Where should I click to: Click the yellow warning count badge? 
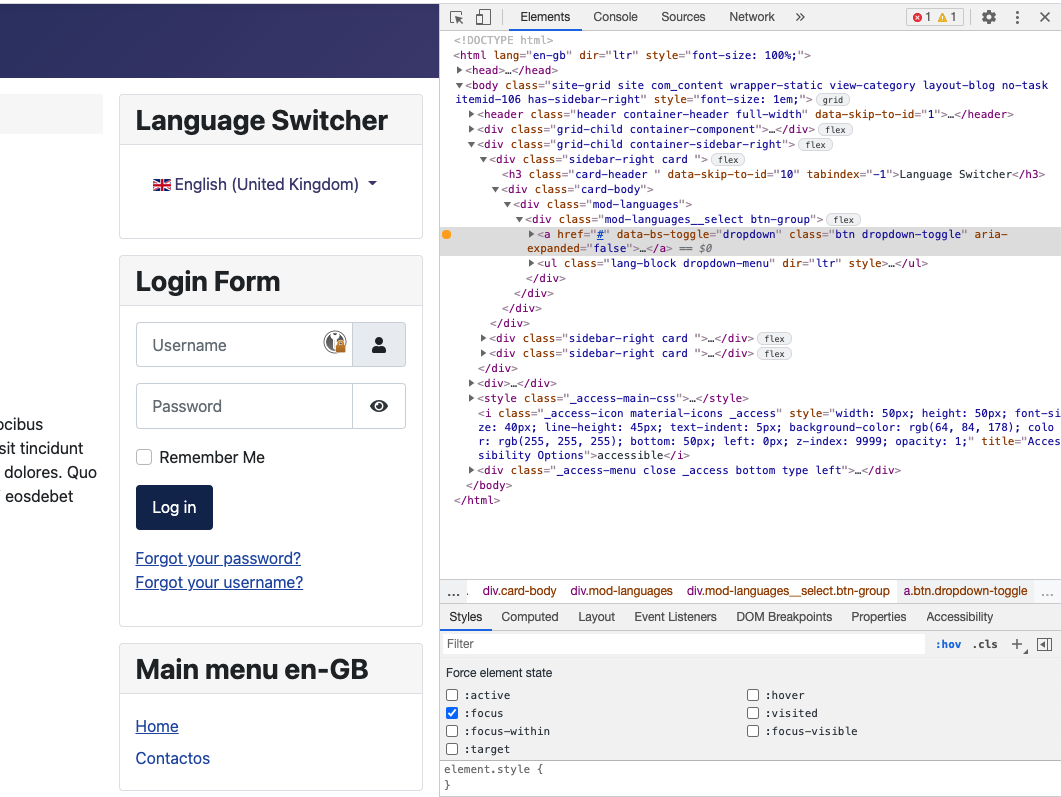947,17
